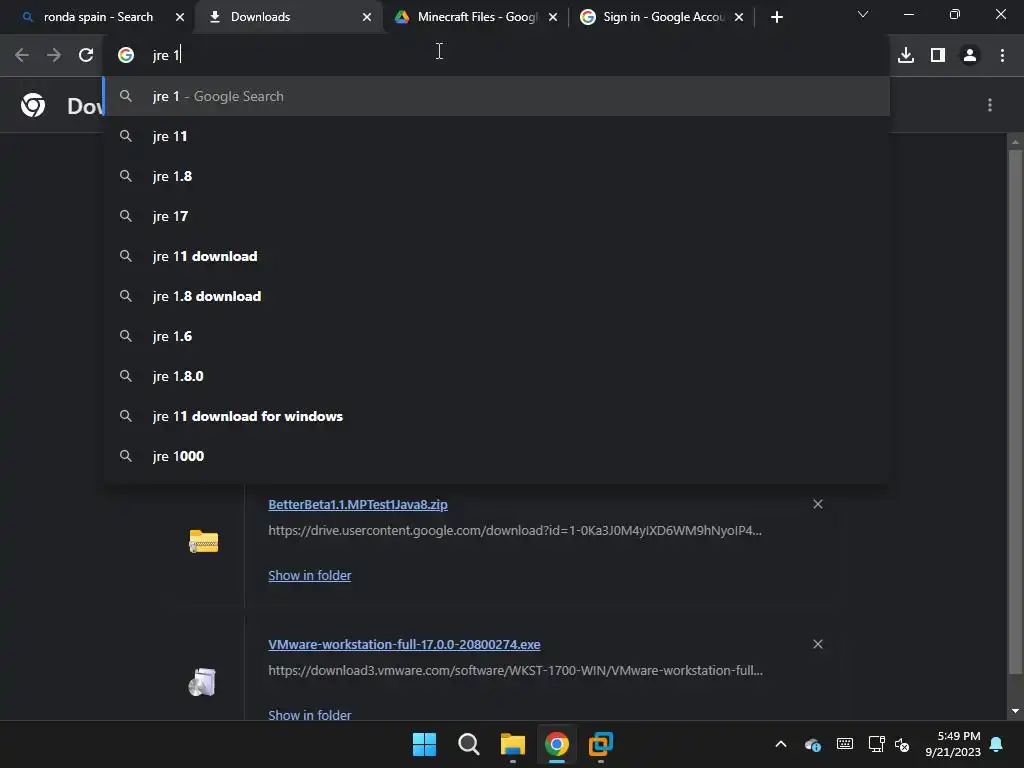
Task: Open Windows taskbar search
Action: [468, 744]
